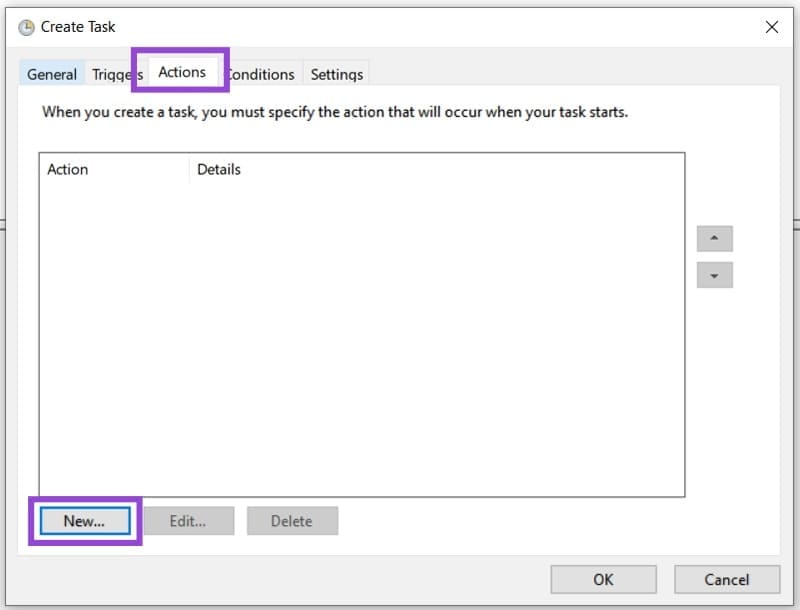Move action up with the arrow button
This screenshot has height=610, width=800.
[x=714, y=238]
